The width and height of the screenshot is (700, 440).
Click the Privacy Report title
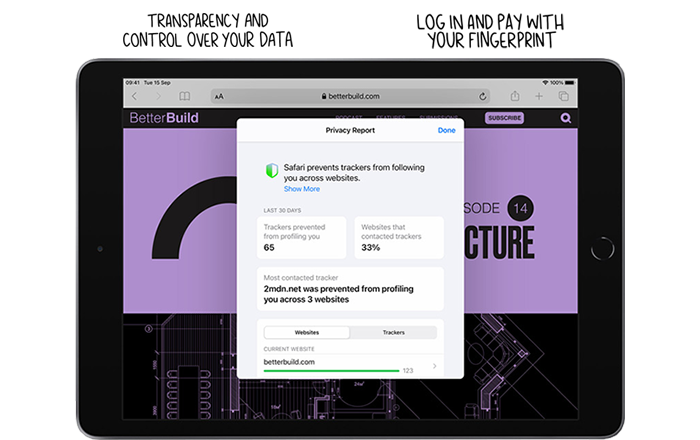(350, 130)
